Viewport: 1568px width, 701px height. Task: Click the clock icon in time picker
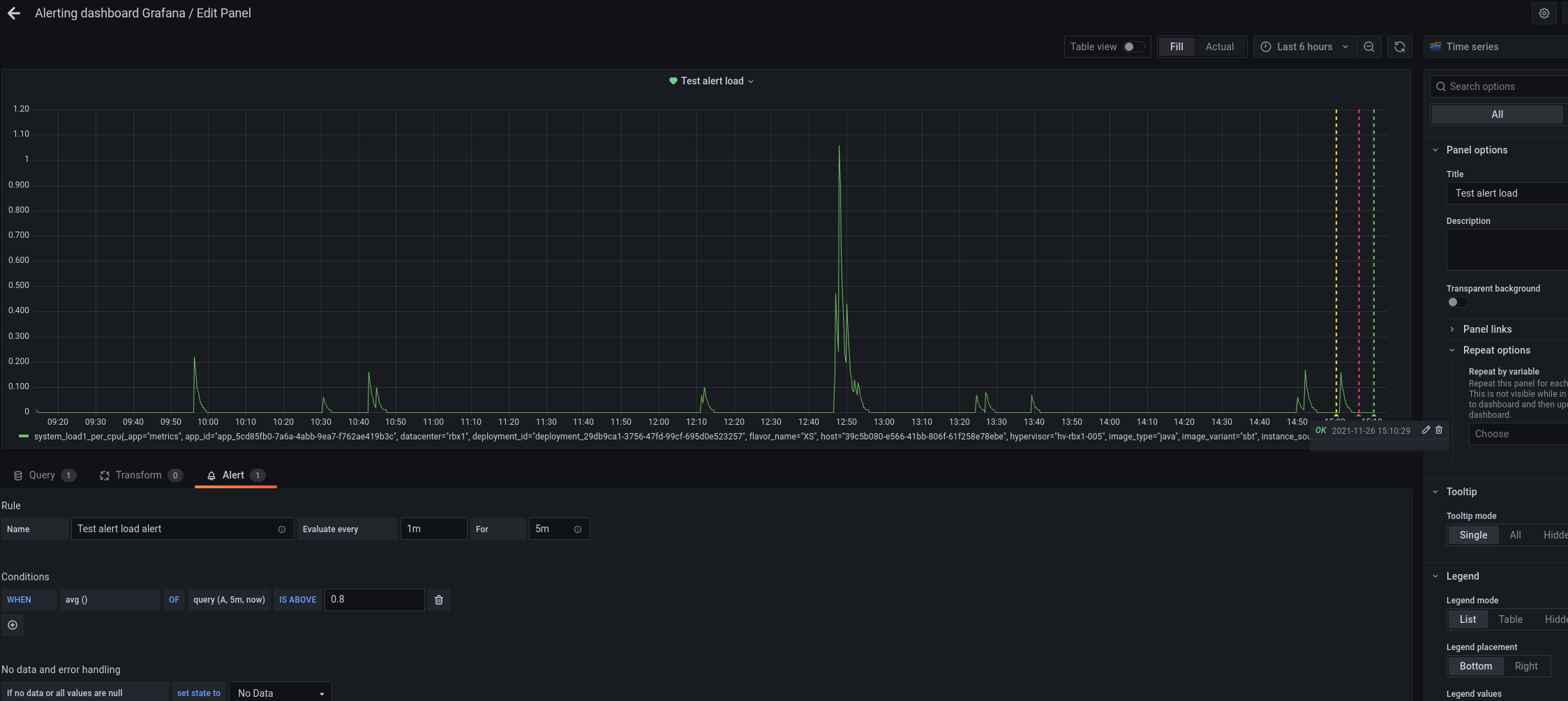1266,47
